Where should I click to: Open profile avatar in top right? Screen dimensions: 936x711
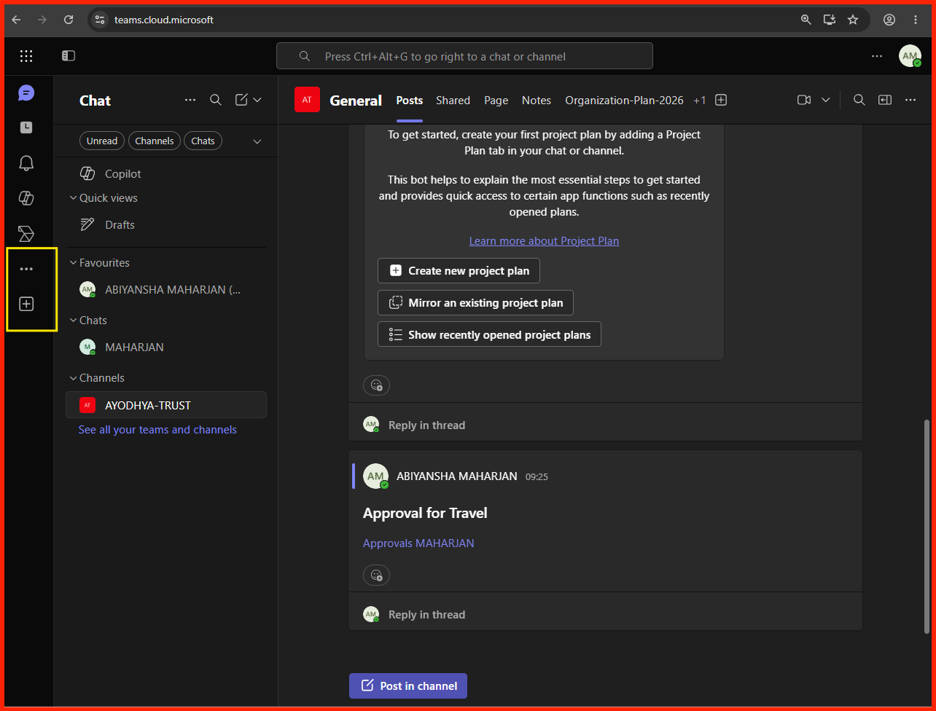coord(910,56)
